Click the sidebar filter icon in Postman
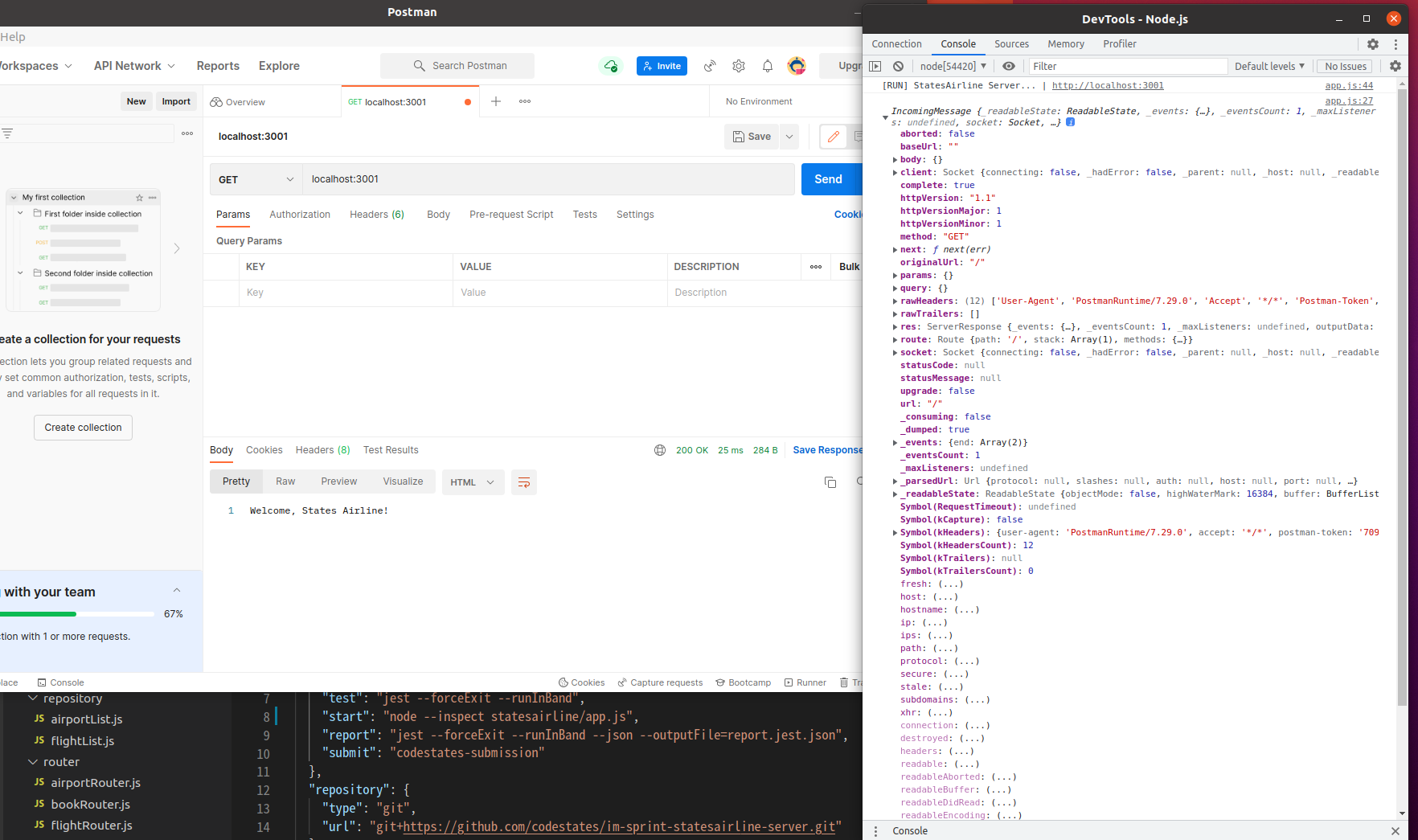The image size is (1418, 840). 7,133
